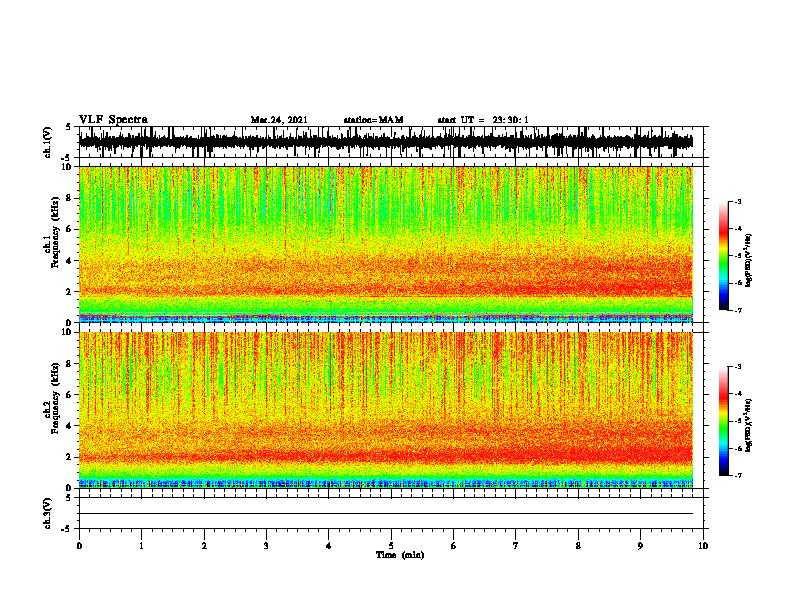
Task: Click the ch.2 color bar log(PSD) label
Action: tap(748, 425)
